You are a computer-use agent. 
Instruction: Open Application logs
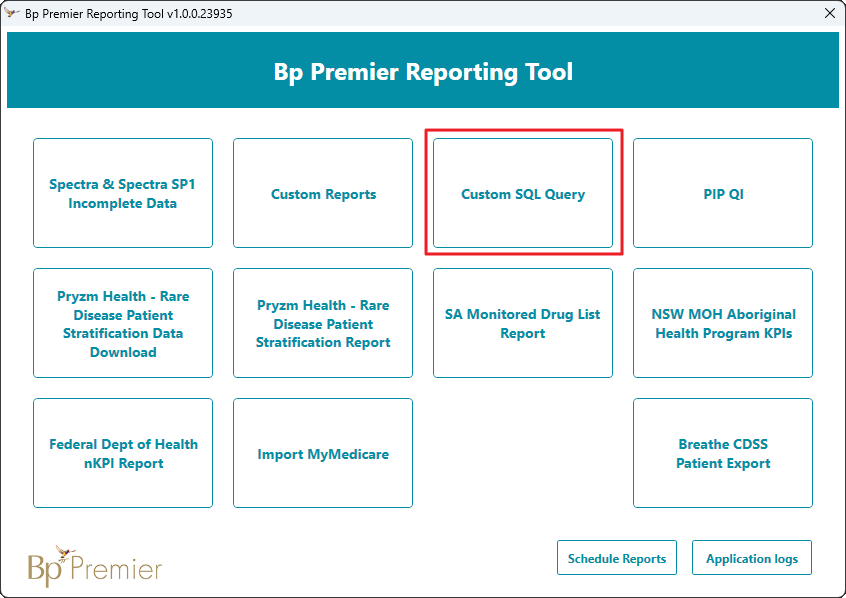[x=752, y=558]
